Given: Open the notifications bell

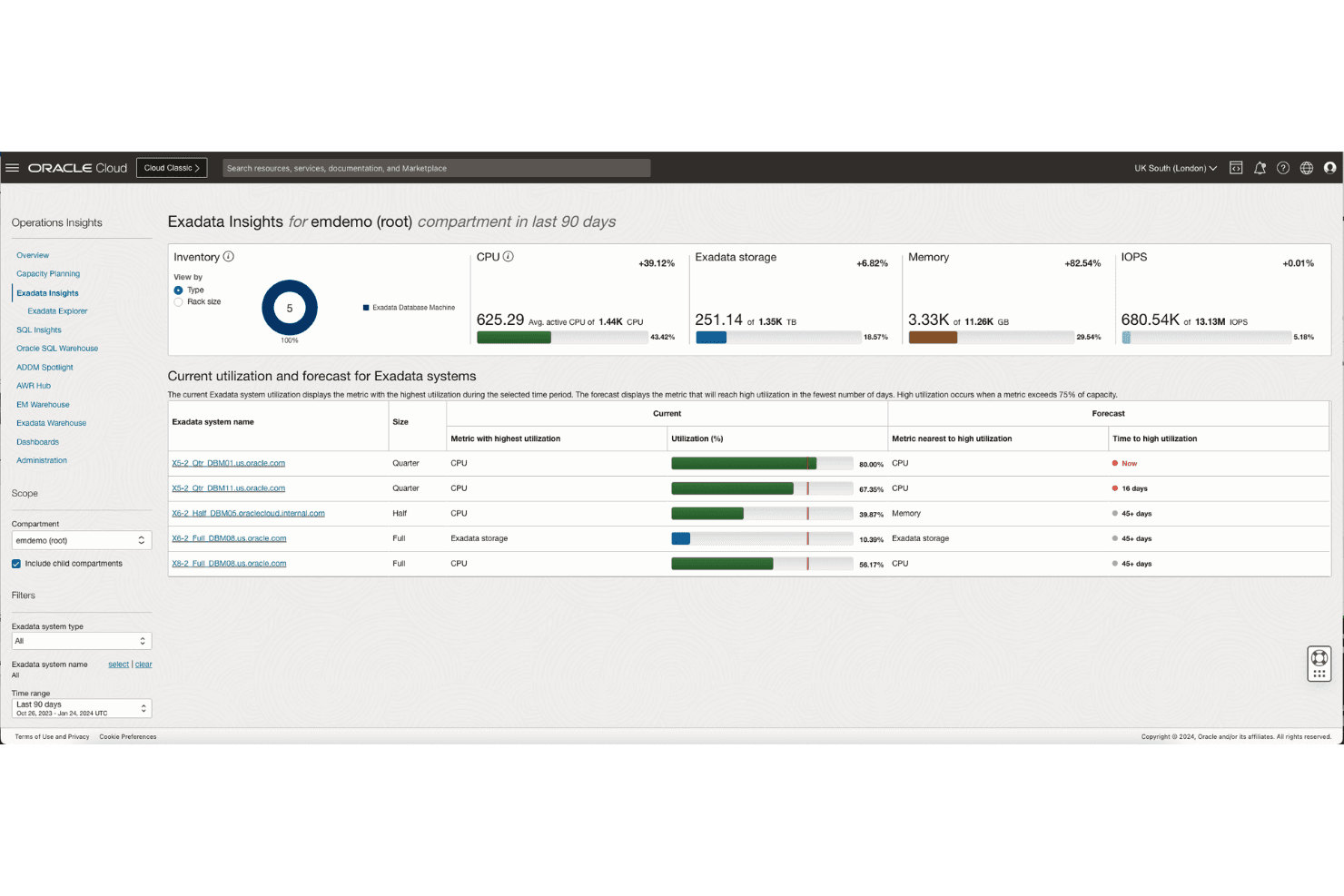Looking at the screenshot, I should click(1260, 168).
